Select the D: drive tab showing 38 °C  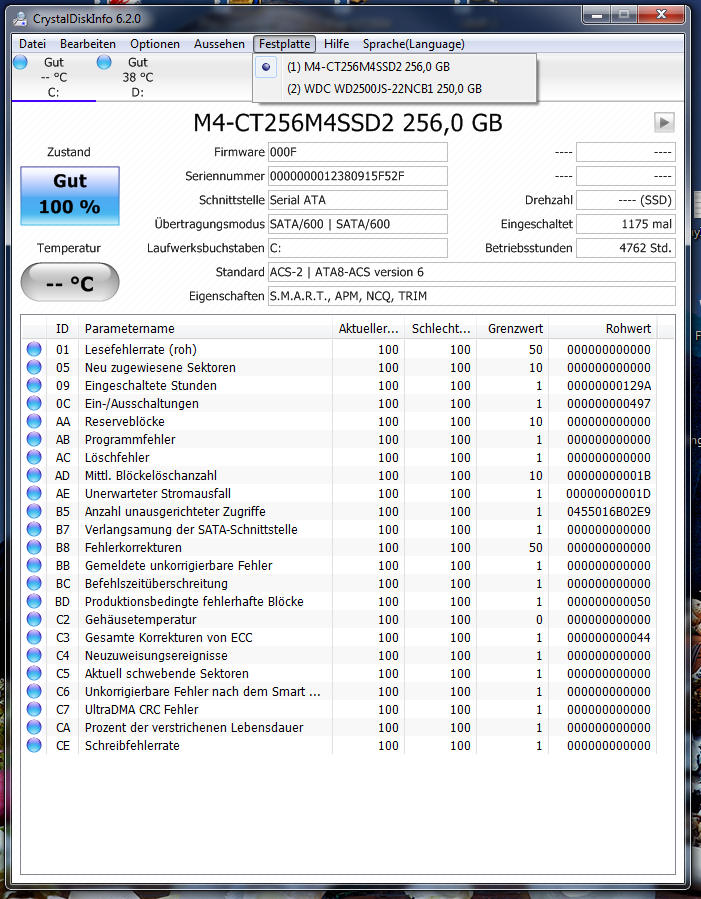pos(138,77)
